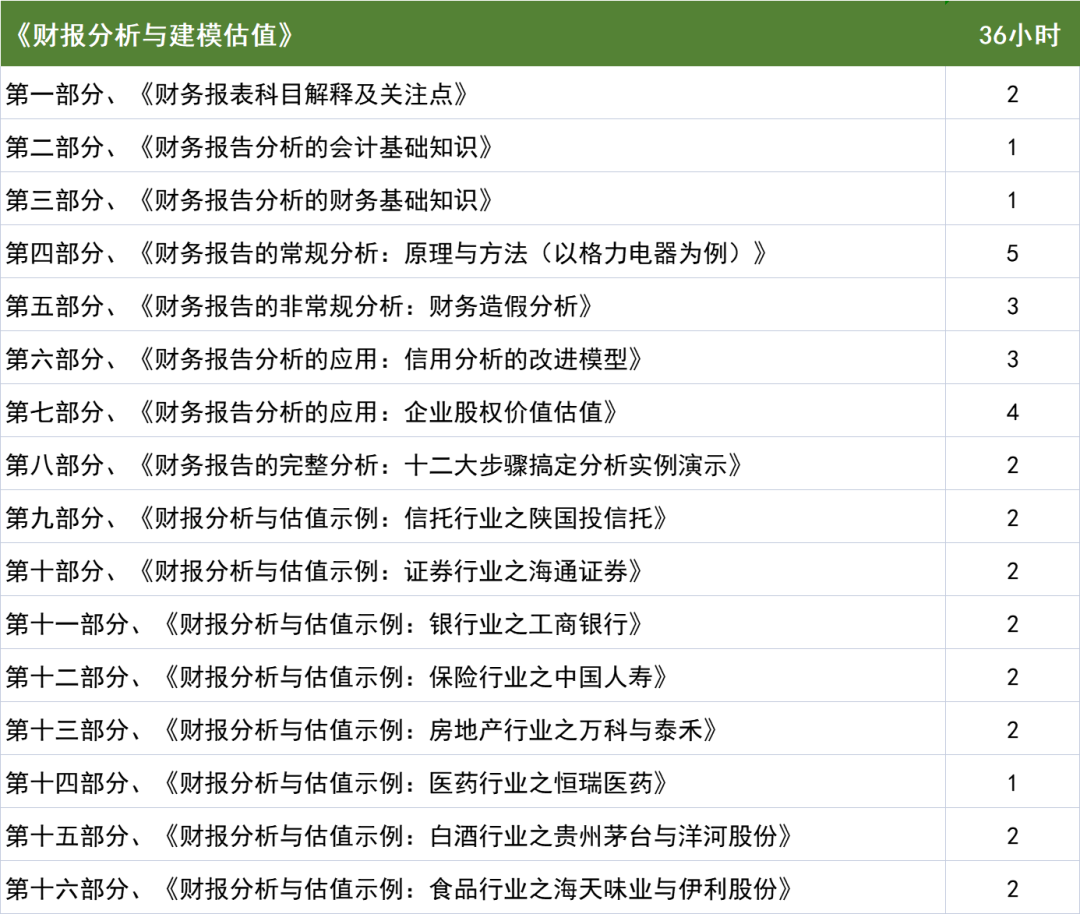1080x914 pixels.
Task: Select the hours cell 2 for 第一部分
Action: pos(1012,93)
